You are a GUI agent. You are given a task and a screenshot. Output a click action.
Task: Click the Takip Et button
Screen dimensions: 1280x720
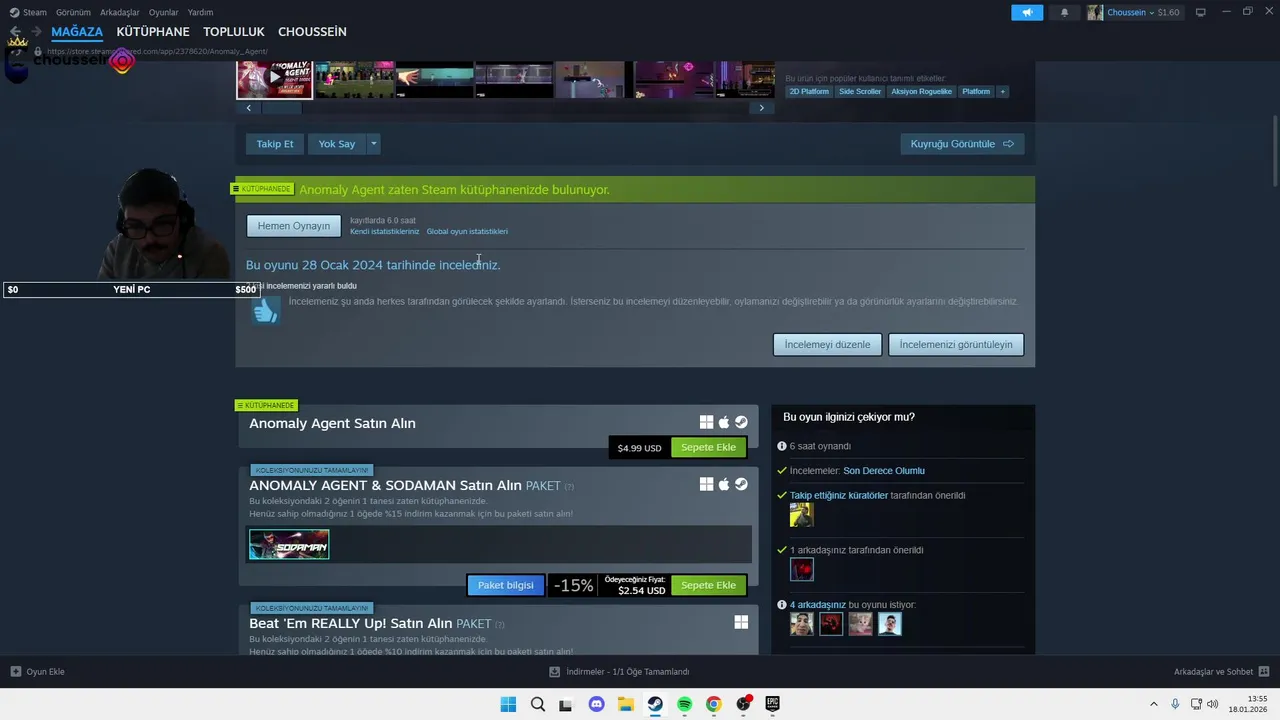coord(275,144)
